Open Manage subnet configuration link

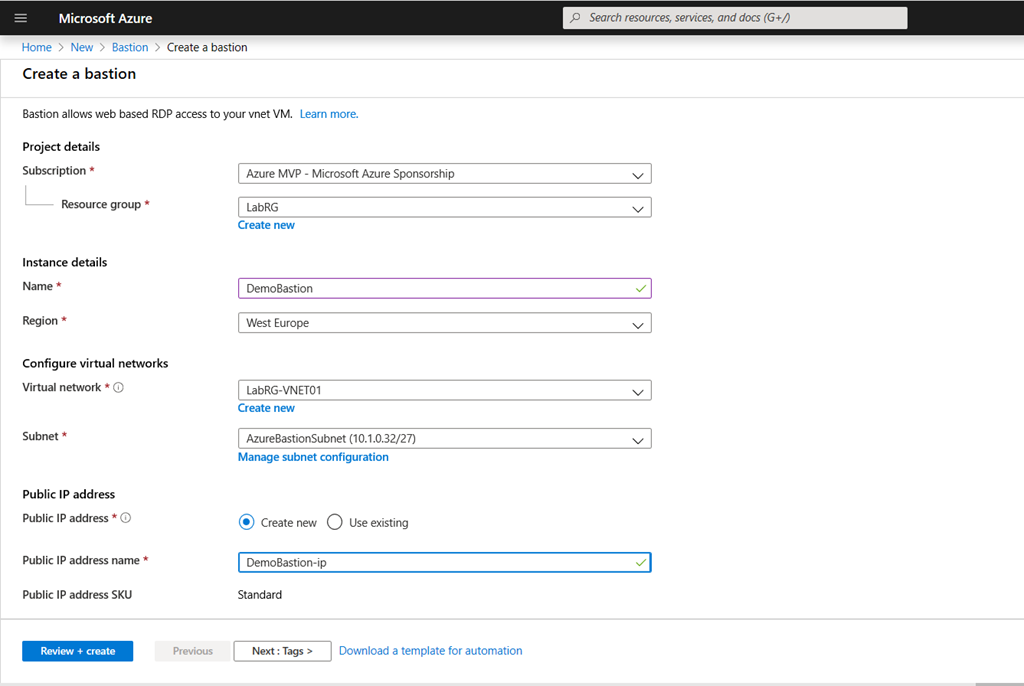pos(313,457)
